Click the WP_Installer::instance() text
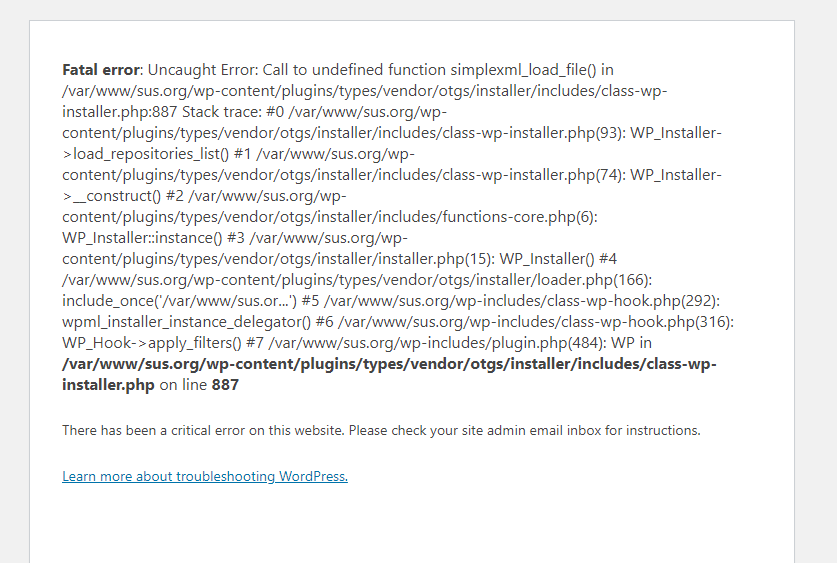The width and height of the screenshot is (837, 563). pyautogui.click(x=142, y=238)
